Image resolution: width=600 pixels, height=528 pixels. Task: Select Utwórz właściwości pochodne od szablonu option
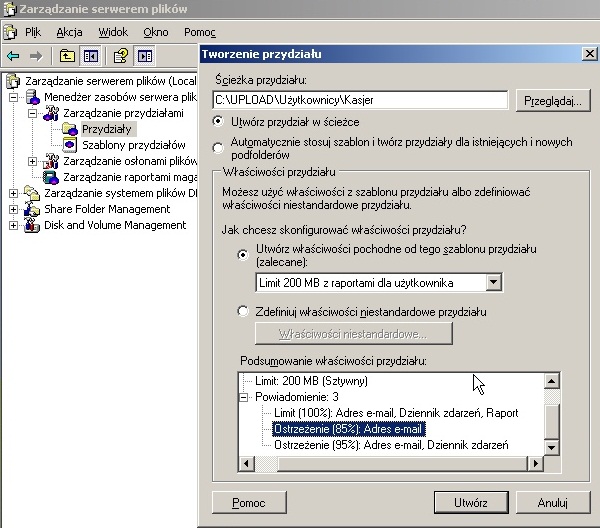tap(243, 255)
